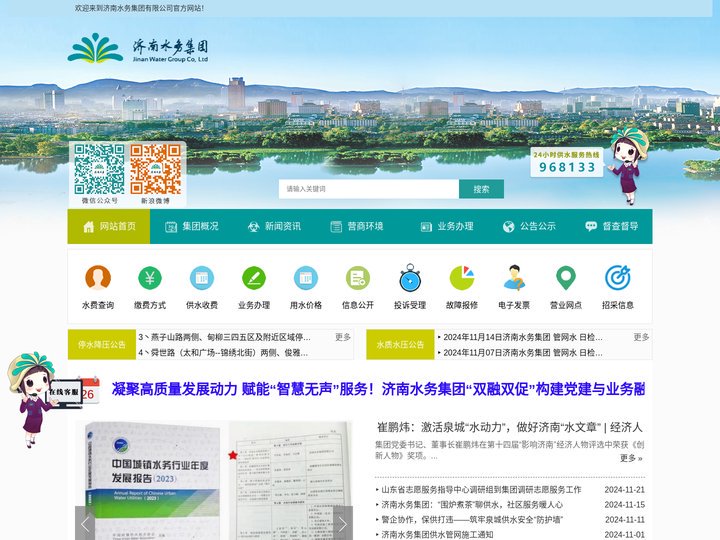Open the 营商环境 menu item
The height and width of the screenshot is (540, 720).
click(357, 226)
